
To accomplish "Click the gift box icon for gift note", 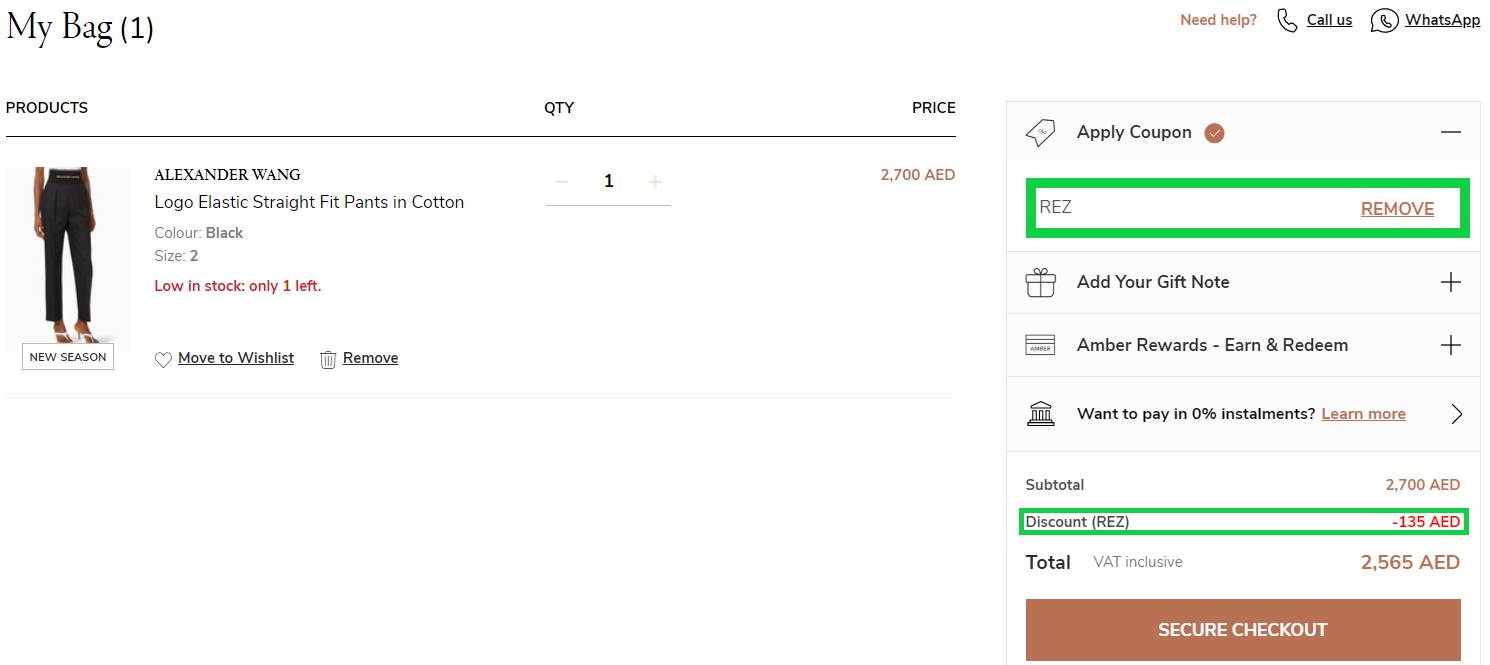I will 1040,282.
